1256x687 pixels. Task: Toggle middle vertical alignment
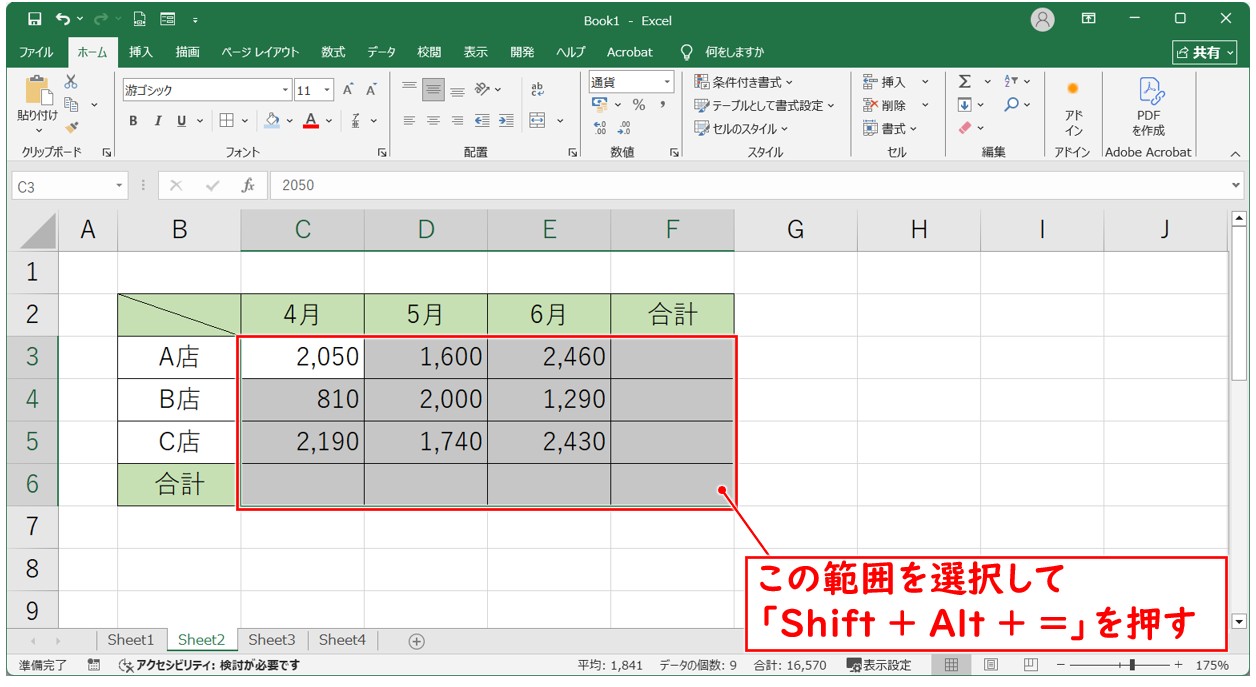(433, 90)
